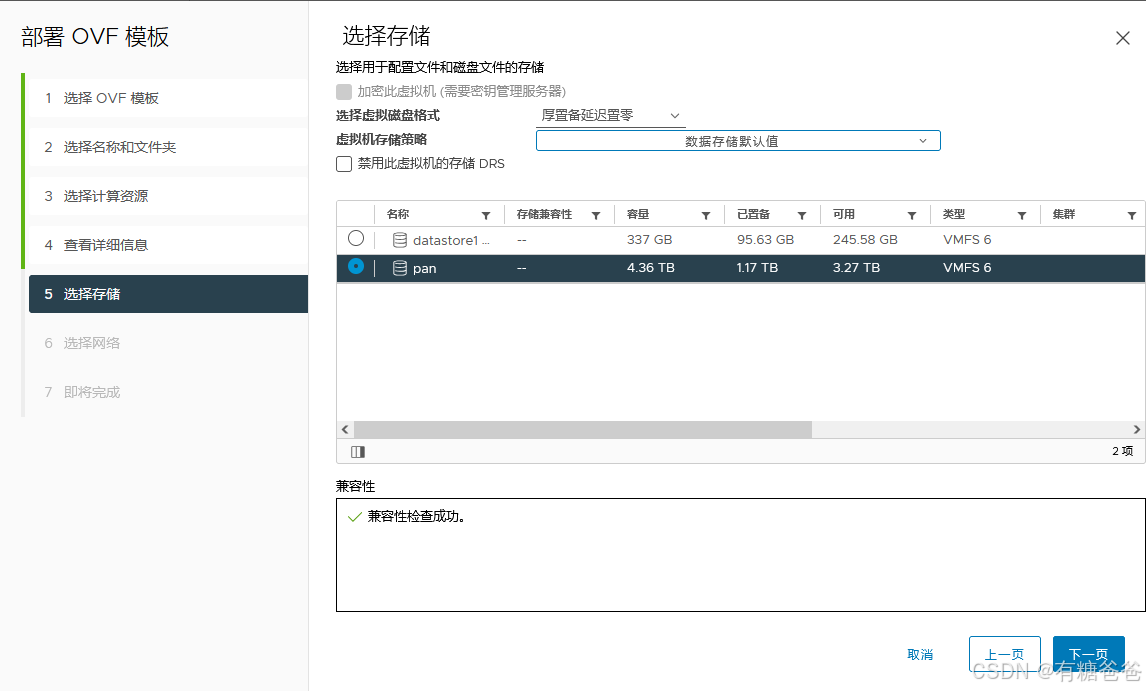Click 4.36 TB capacity cell
Screen dimensions: 1146x691
tap(650, 268)
